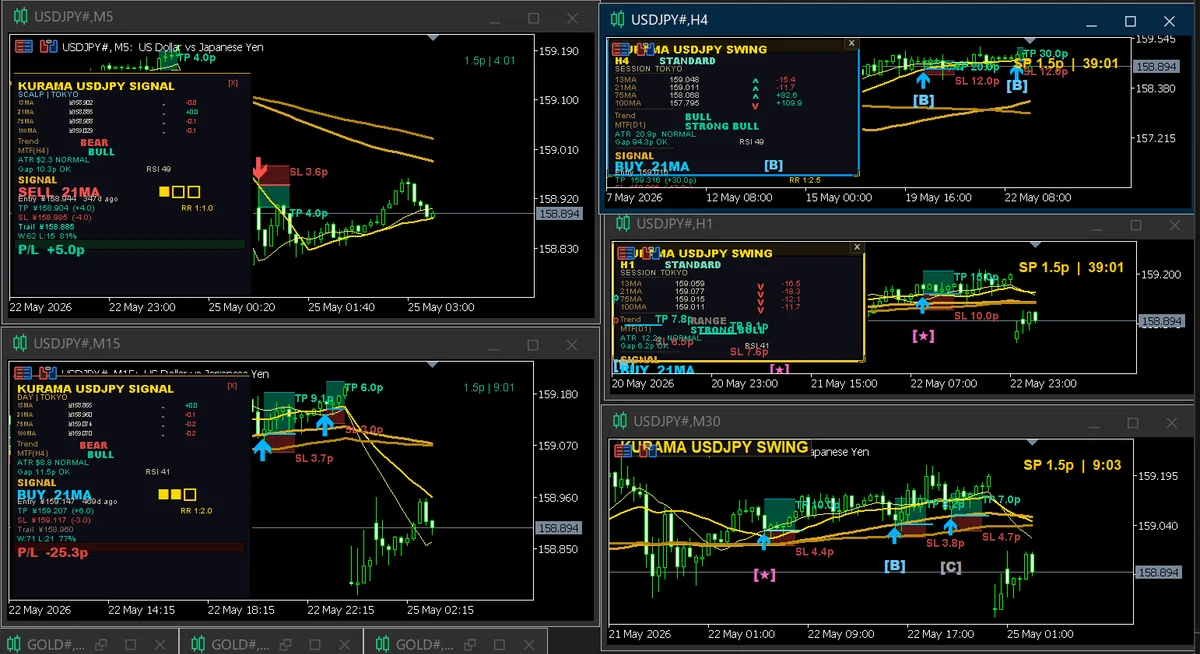Image resolution: width=1200 pixels, height=654 pixels.
Task: Click the 1.5p | 4:01 spread timer in M5
Action: (x=489, y=61)
